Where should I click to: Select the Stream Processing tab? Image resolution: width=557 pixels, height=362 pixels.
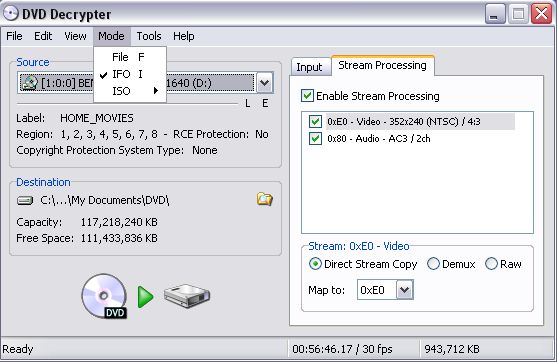[382, 65]
